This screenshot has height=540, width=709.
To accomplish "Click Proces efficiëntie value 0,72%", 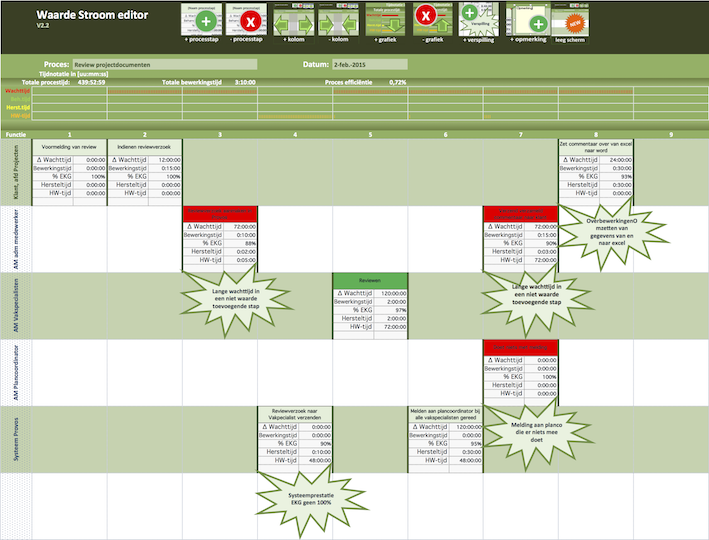I will [x=397, y=82].
